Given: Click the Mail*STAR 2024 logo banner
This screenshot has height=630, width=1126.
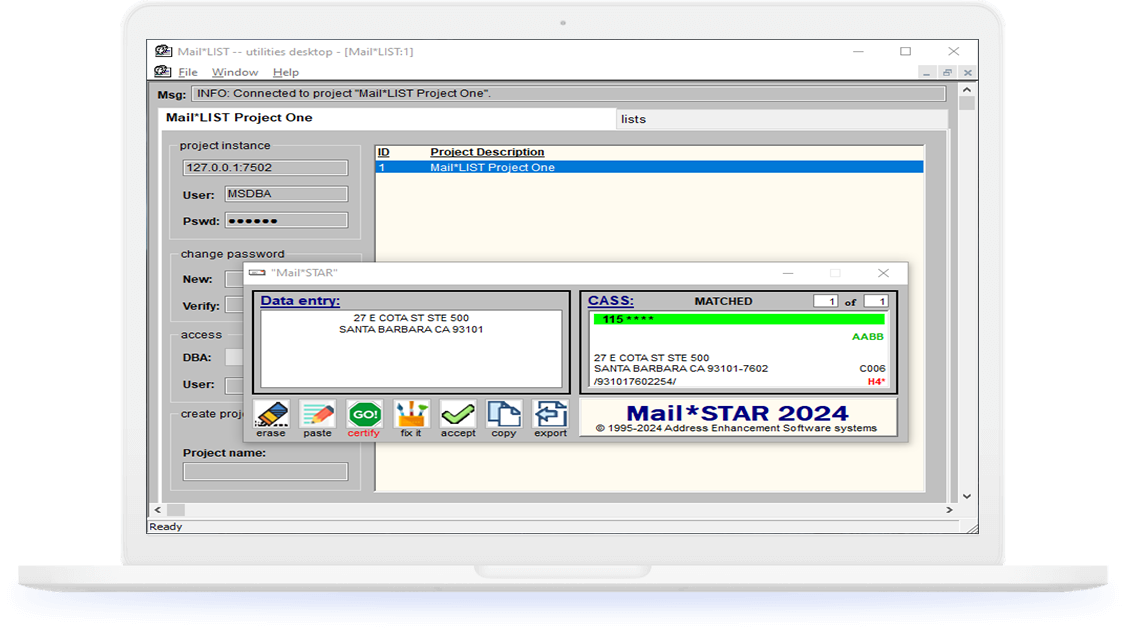Looking at the screenshot, I should point(738,417).
